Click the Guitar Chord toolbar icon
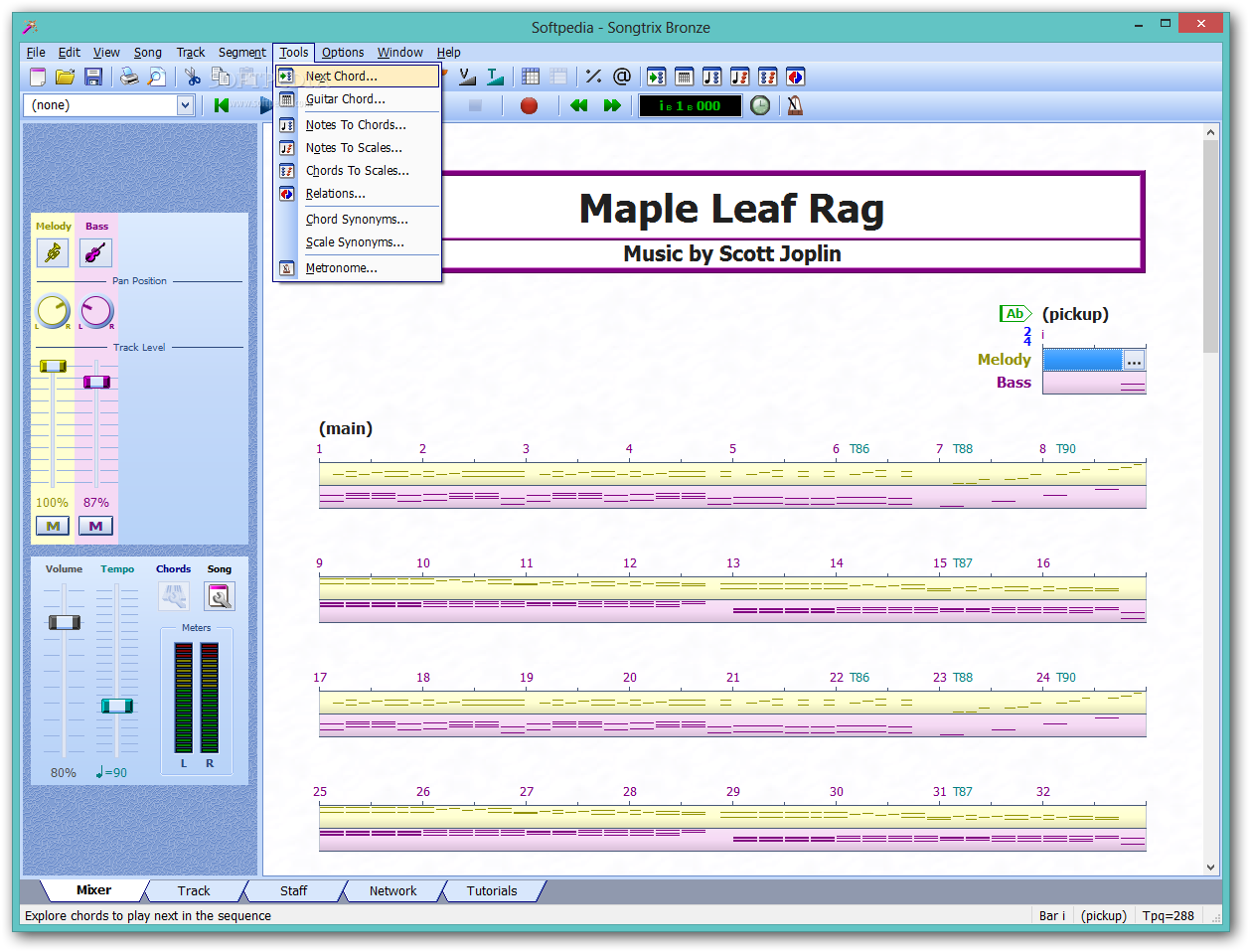Screen dimensions: 1250x952 click(685, 77)
